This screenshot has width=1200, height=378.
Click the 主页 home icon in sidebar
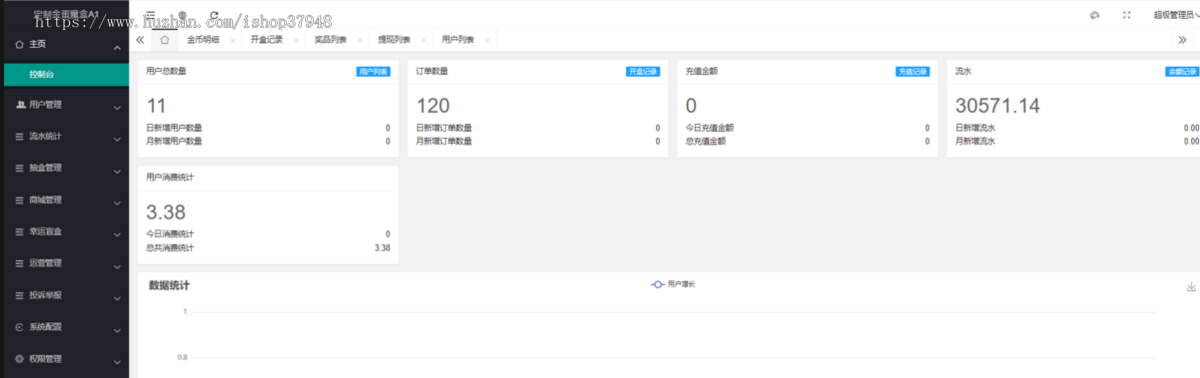(x=20, y=44)
